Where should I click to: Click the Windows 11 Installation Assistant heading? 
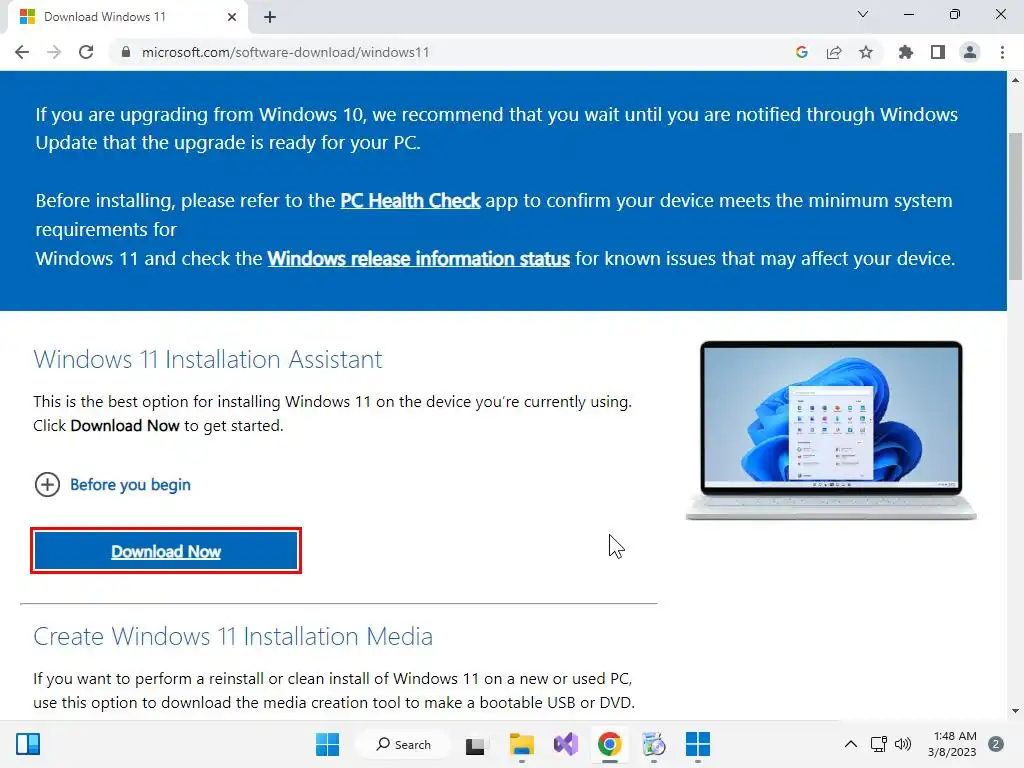tap(208, 359)
